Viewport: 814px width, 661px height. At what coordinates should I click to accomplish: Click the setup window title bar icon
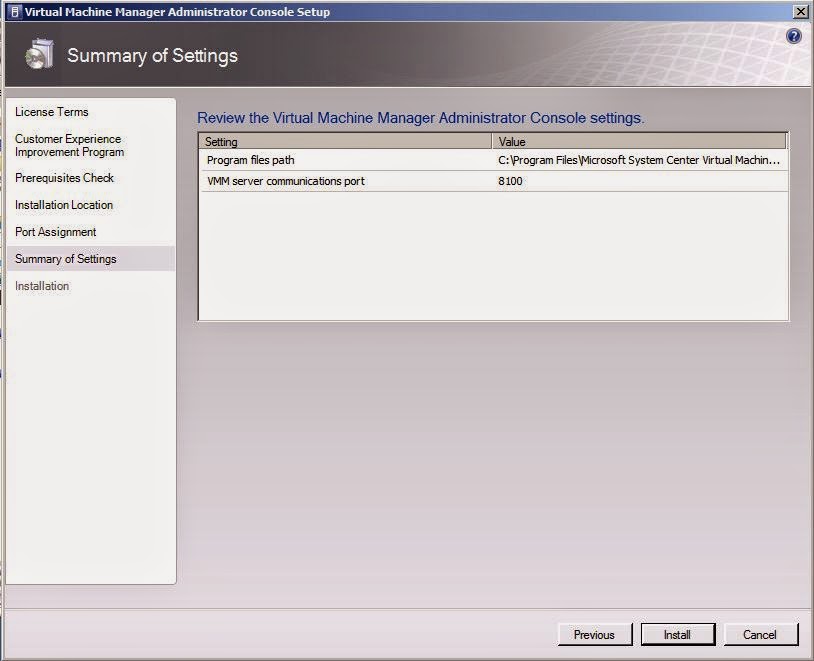pyautogui.click(x=15, y=11)
